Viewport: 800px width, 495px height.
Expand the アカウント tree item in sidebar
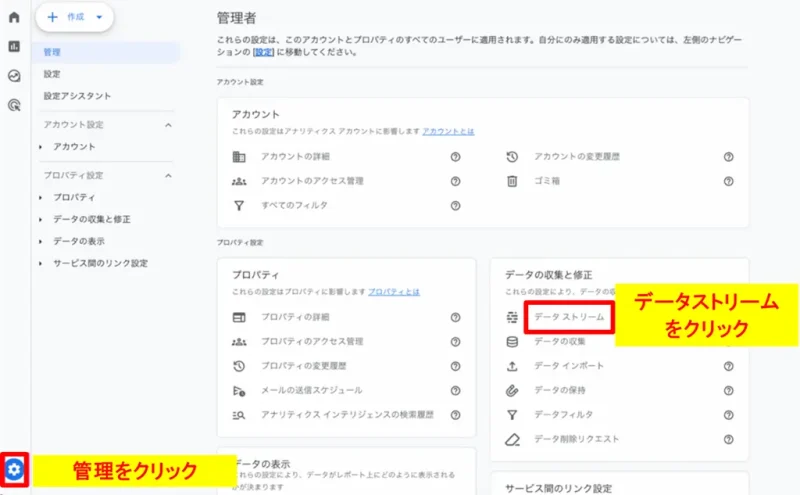[40, 147]
